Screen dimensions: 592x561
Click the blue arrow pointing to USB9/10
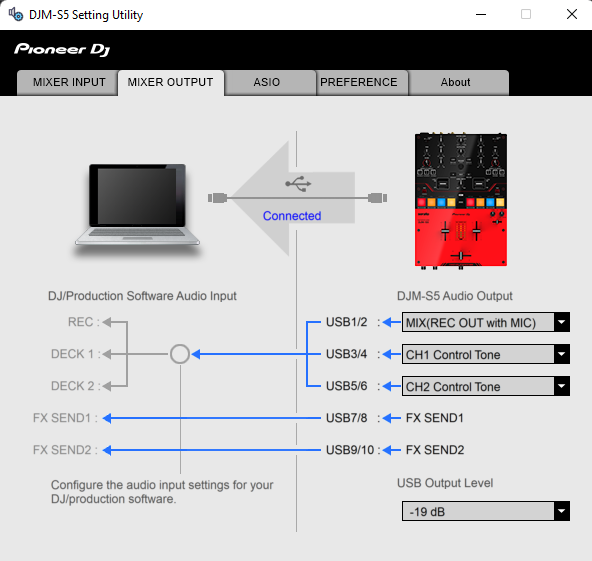click(x=392, y=450)
